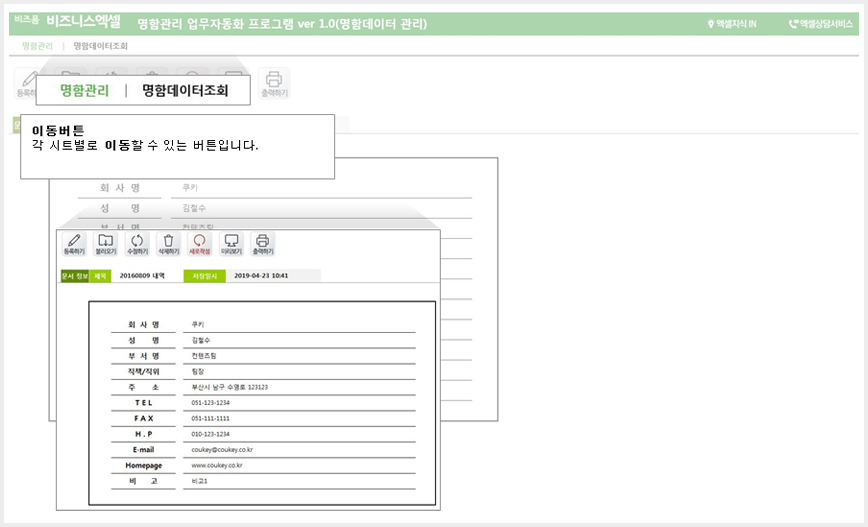
Task: Click the homepage www.coukey.co.kr
Action: pyautogui.click(x=216, y=465)
